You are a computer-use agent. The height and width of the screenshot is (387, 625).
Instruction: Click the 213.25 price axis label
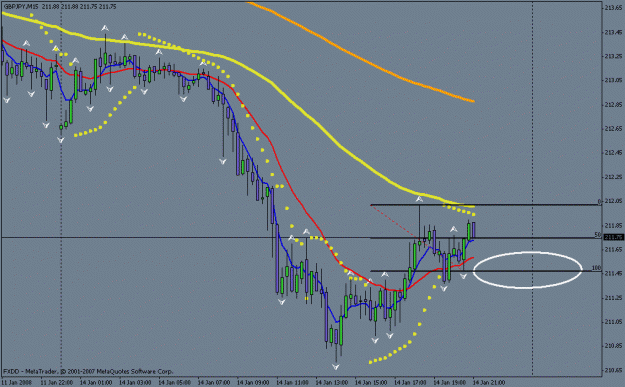coord(613,56)
